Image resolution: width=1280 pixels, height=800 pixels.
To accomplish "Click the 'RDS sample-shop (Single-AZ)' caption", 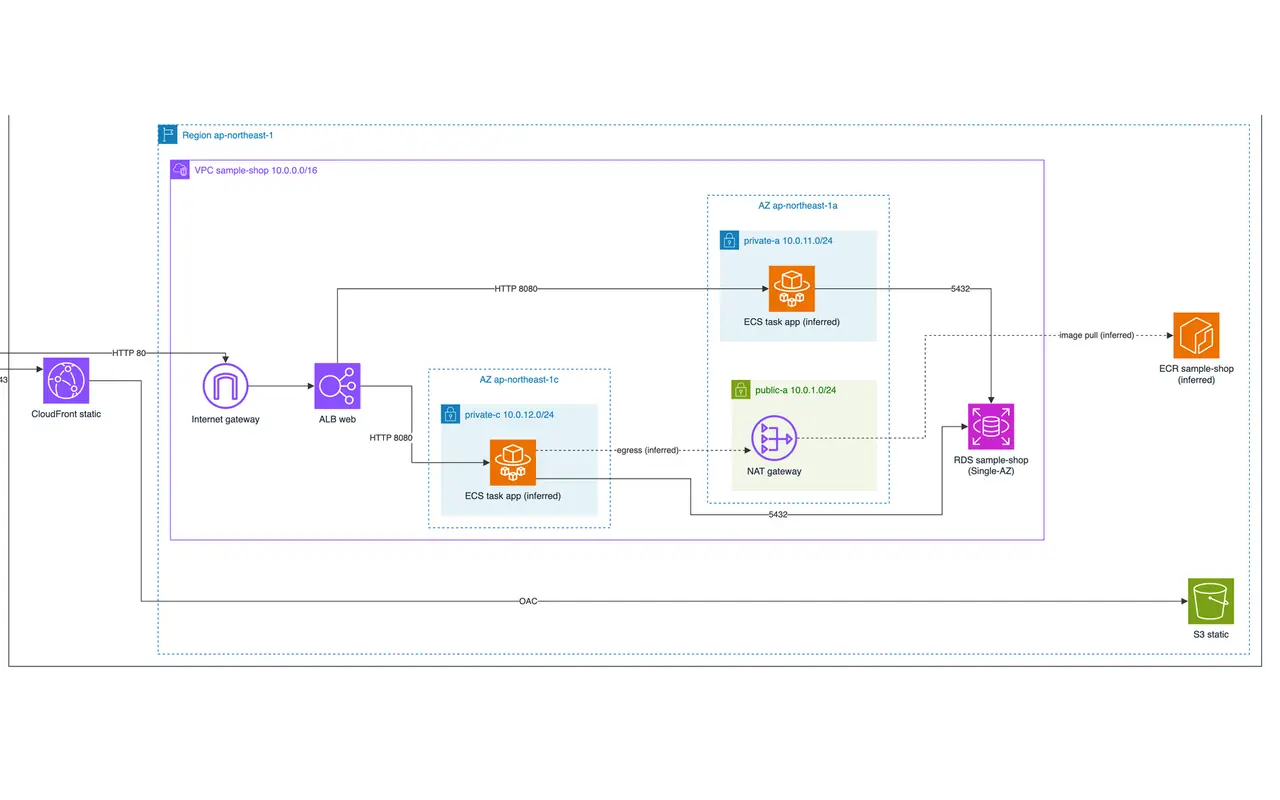I will 991,465.
